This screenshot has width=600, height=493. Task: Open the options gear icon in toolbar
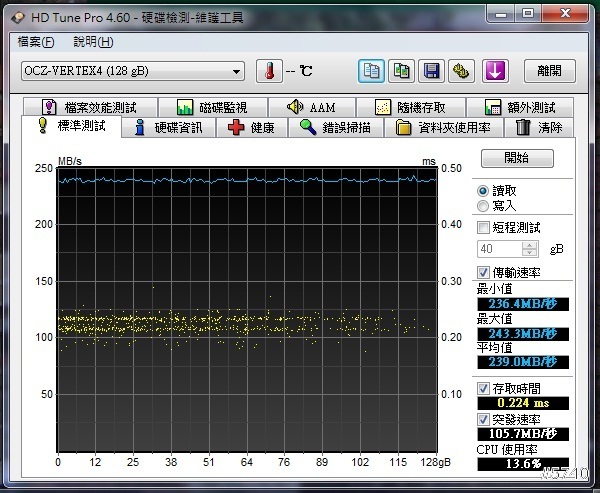[461, 71]
